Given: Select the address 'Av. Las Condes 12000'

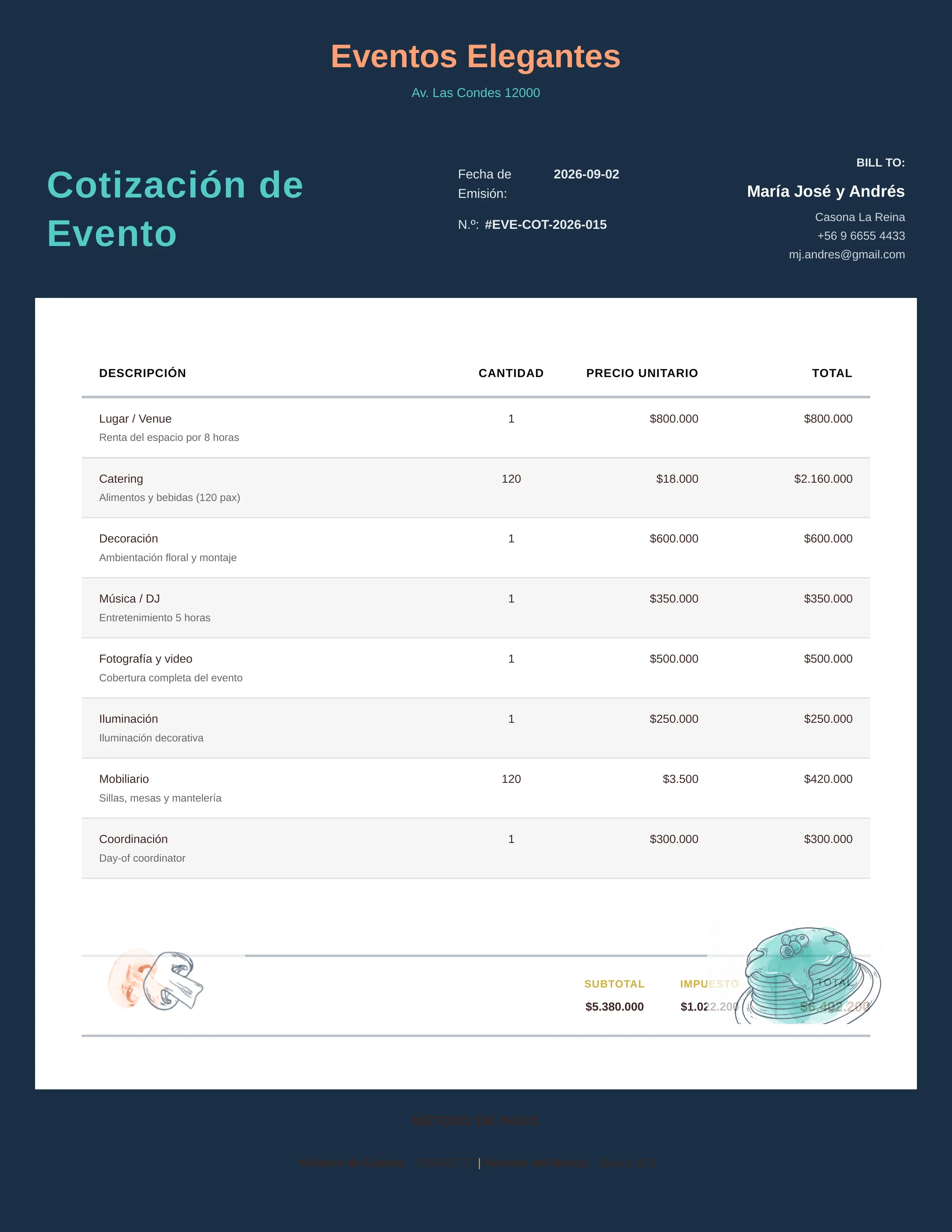Looking at the screenshot, I should 475,93.
